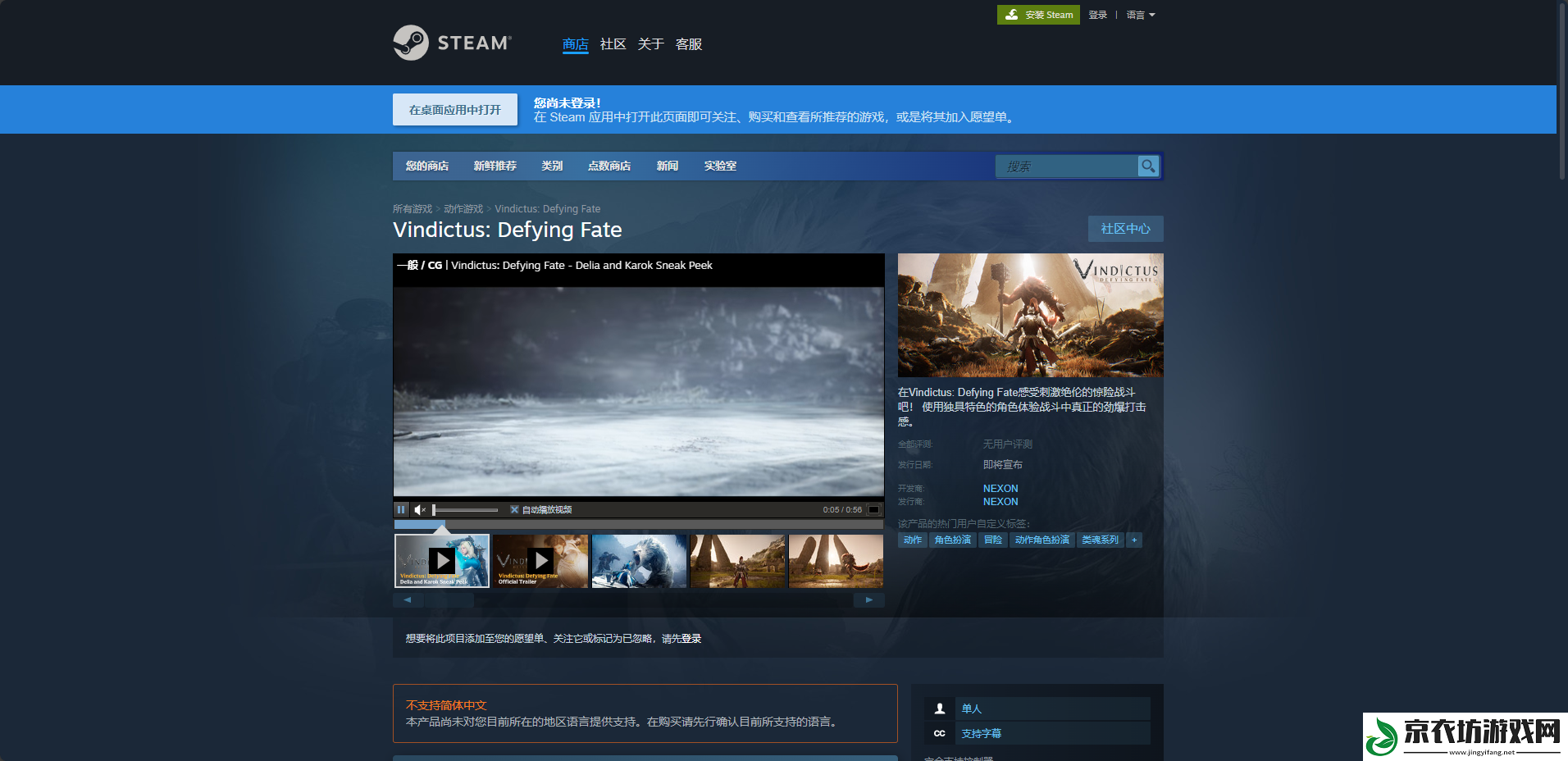Click the 冒险 tag
Image resolution: width=1568 pixels, height=761 pixels.
[x=993, y=540]
